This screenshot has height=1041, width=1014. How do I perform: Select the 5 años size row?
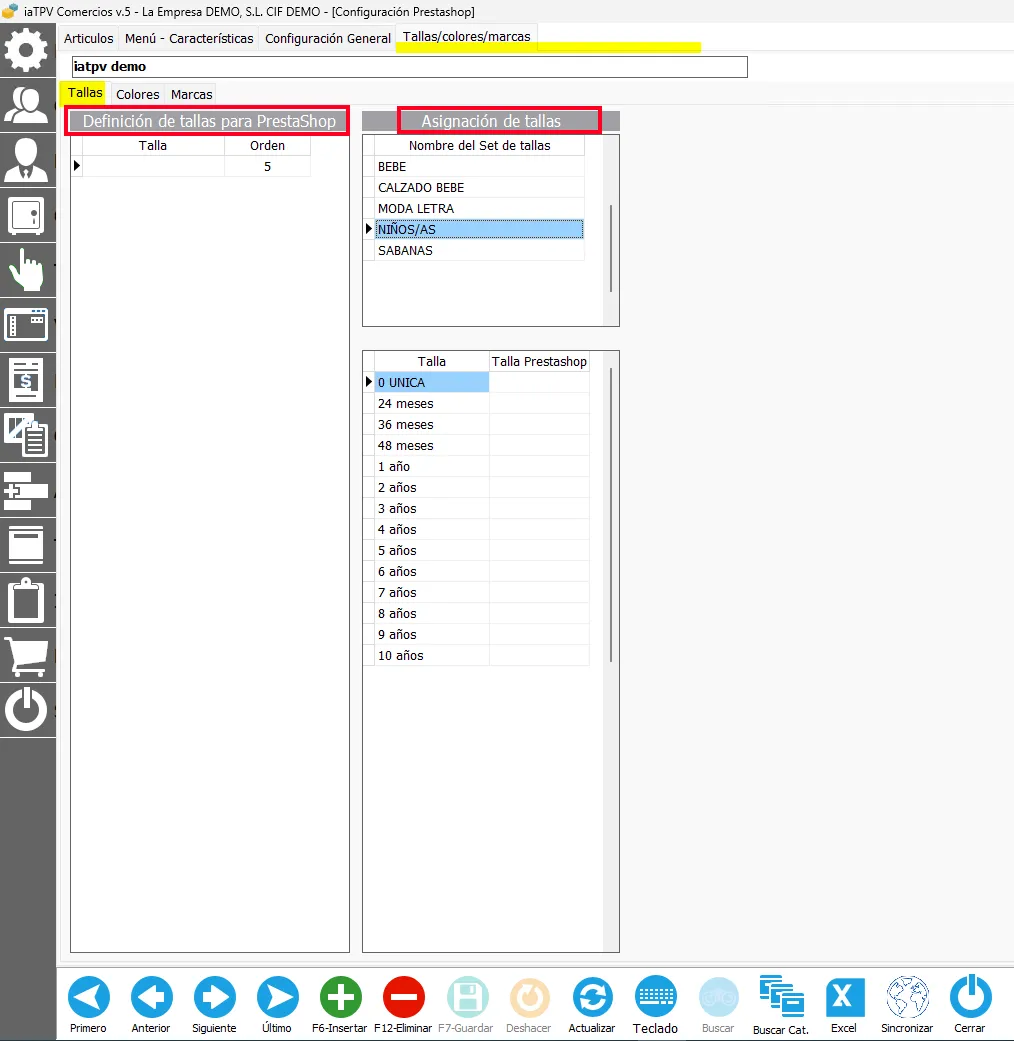point(432,550)
